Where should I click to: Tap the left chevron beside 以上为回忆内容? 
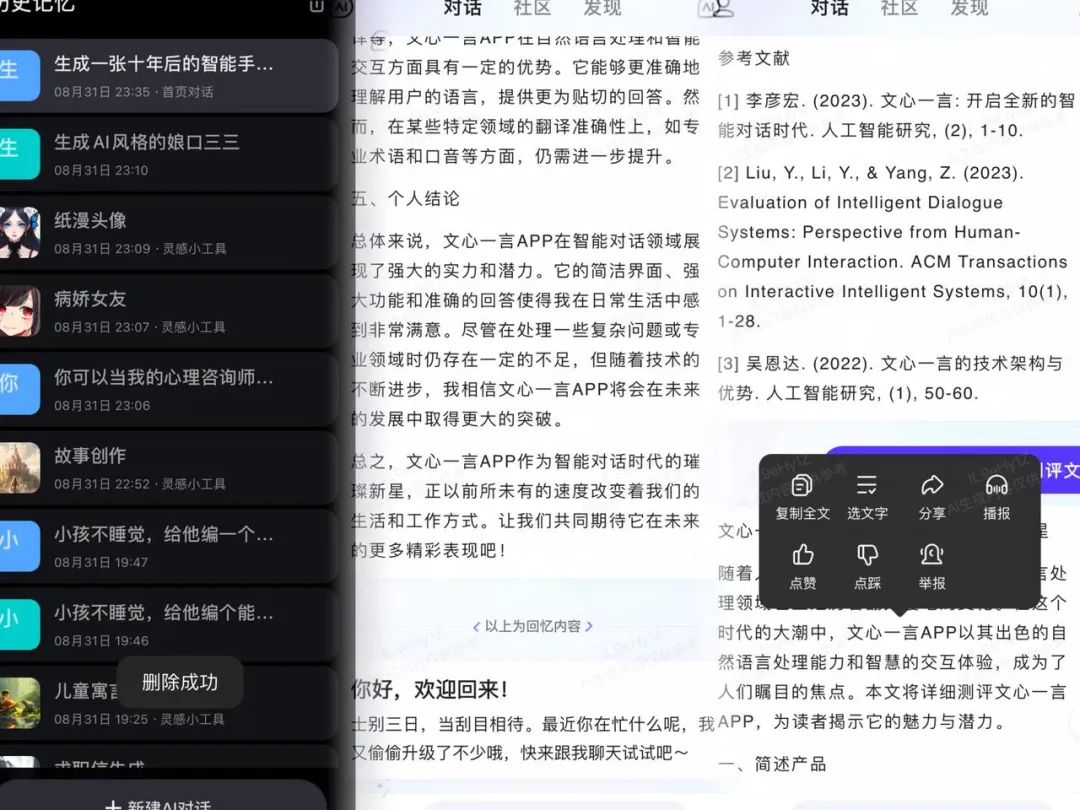[477, 627]
